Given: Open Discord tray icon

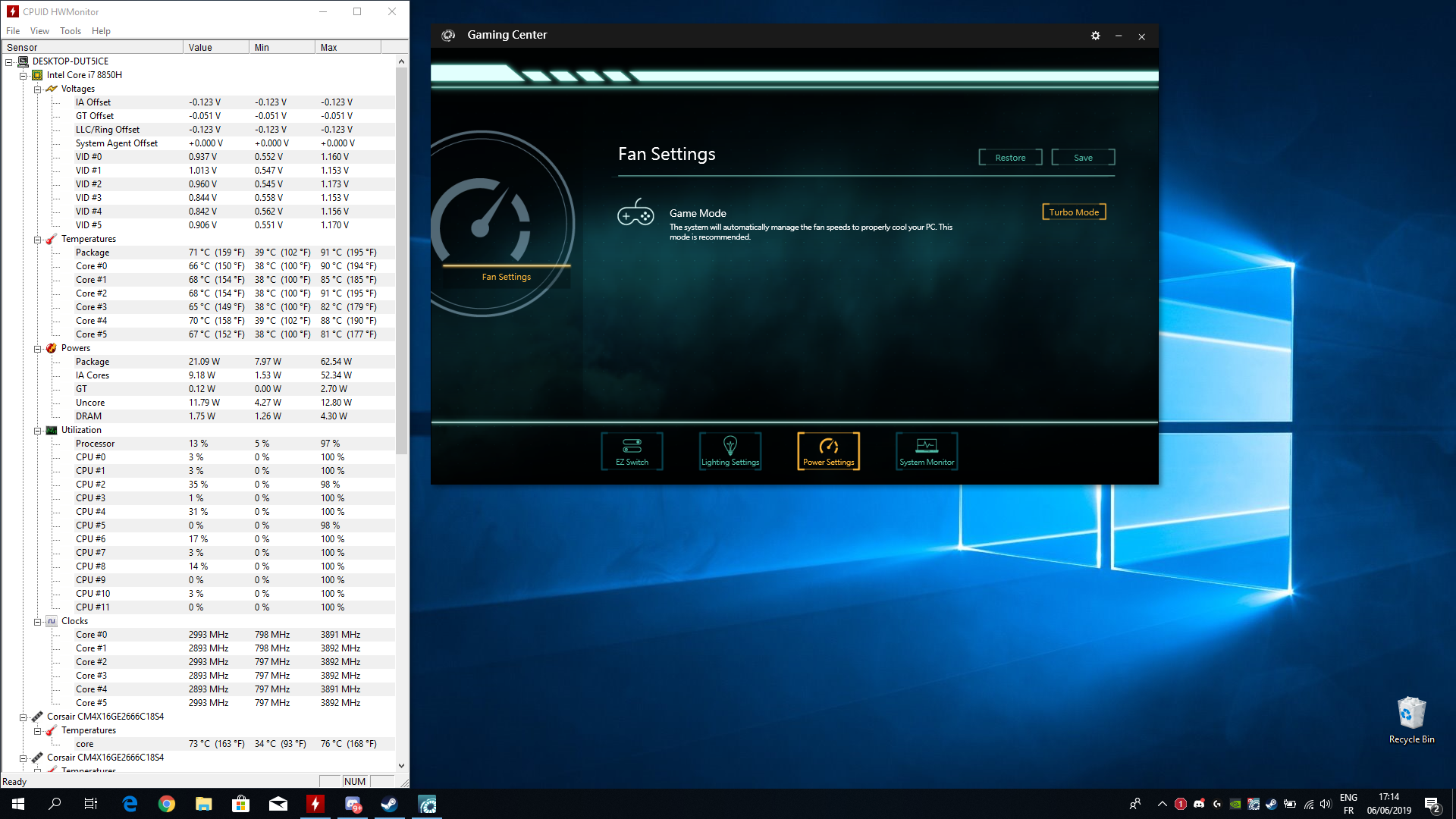Looking at the screenshot, I should (1199, 804).
